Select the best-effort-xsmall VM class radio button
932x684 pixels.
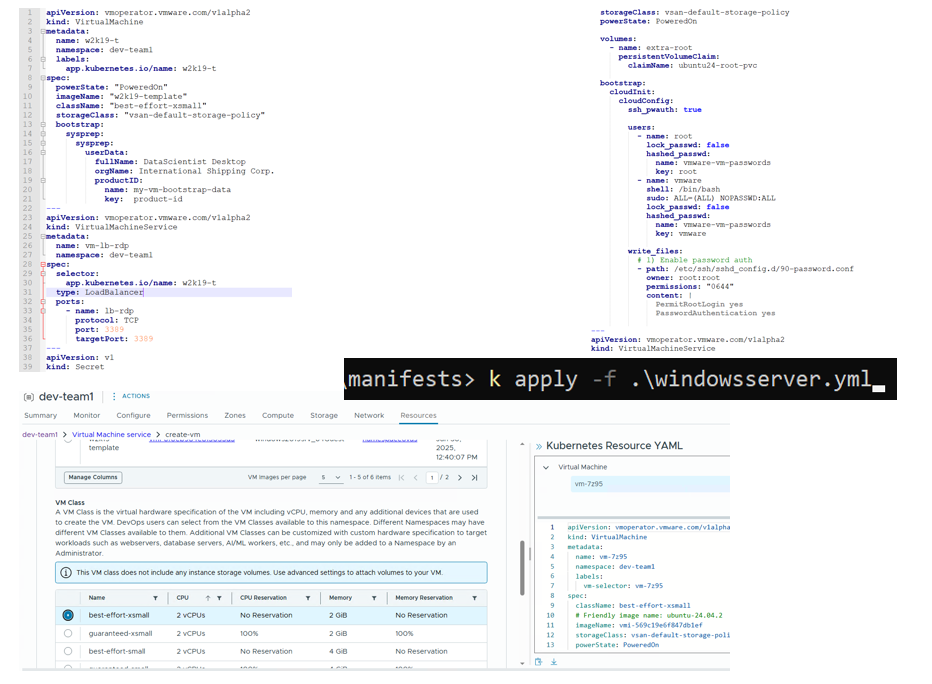pos(68,615)
